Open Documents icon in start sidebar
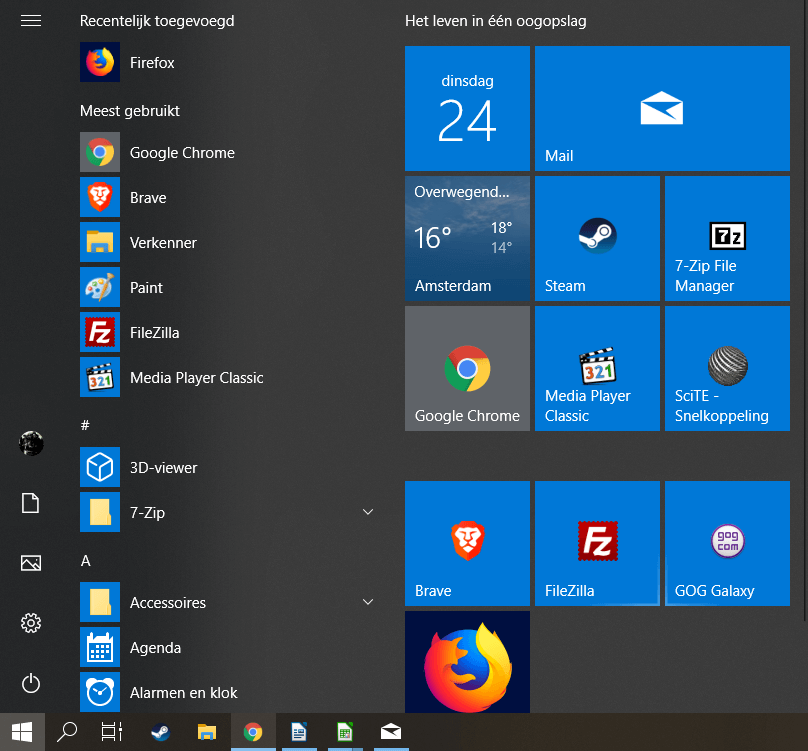 point(31,503)
